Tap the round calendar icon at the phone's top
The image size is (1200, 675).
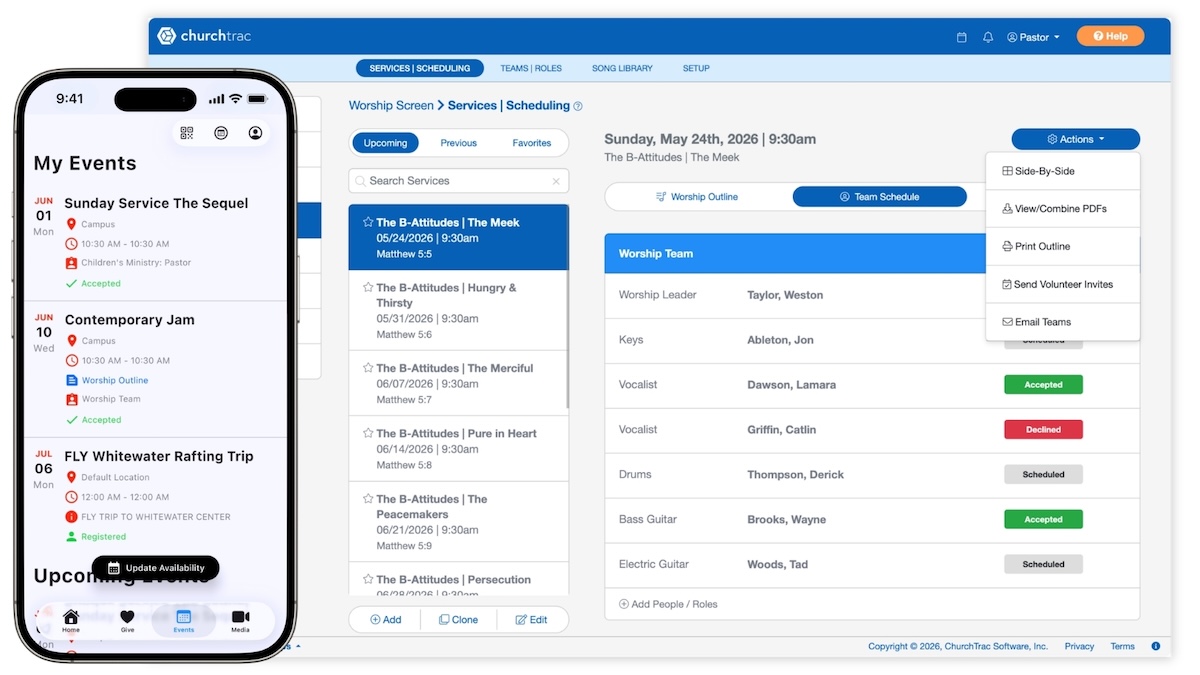pos(221,133)
